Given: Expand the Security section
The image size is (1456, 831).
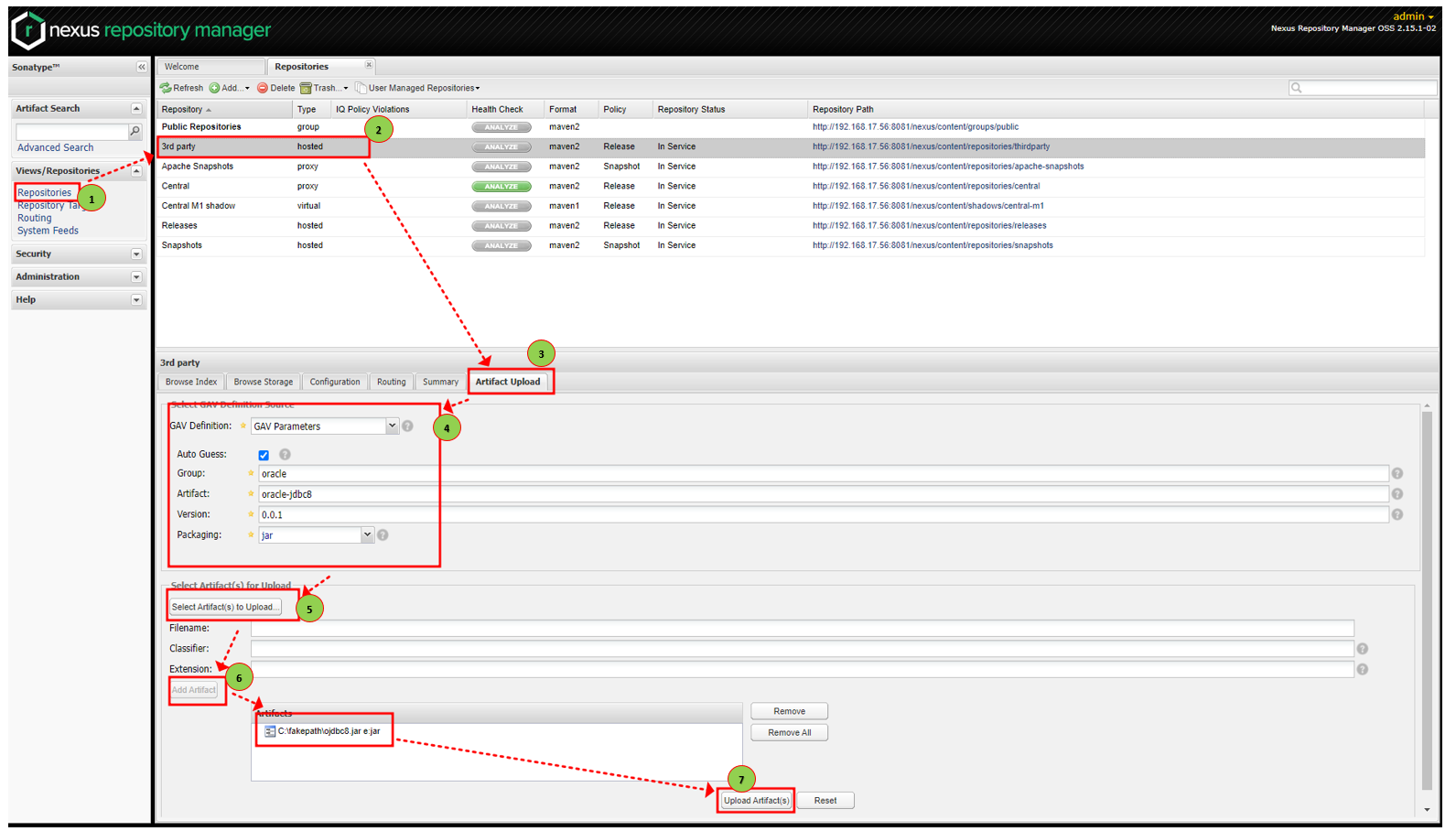Looking at the screenshot, I should [x=136, y=254].
